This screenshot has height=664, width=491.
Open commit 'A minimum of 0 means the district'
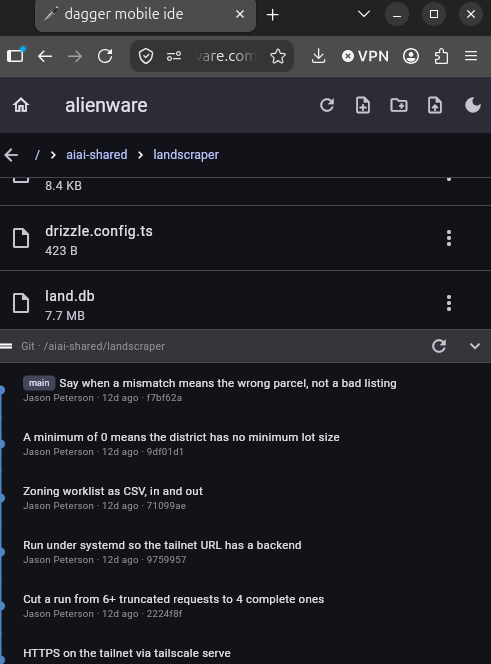coord(181,437)
